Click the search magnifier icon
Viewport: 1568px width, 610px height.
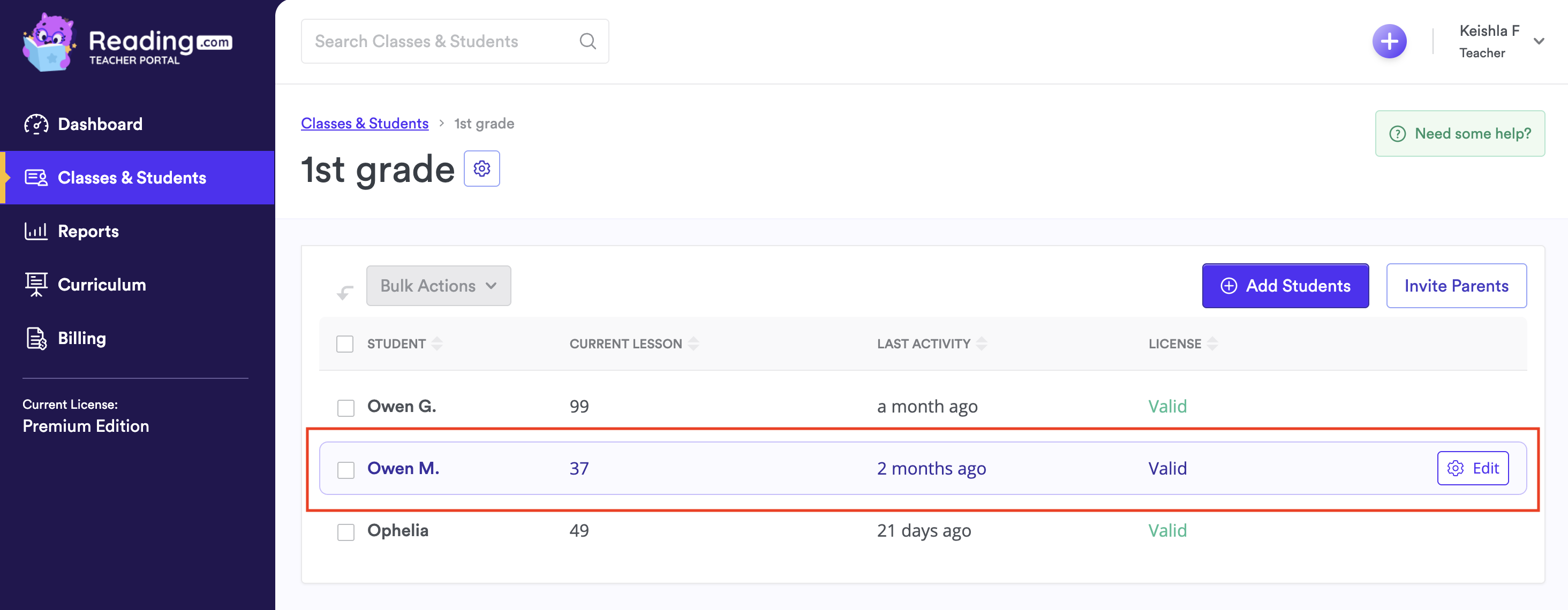point(587,41)
